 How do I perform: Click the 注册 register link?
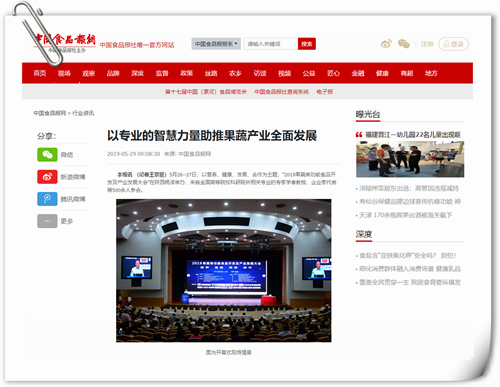[427, 44]
